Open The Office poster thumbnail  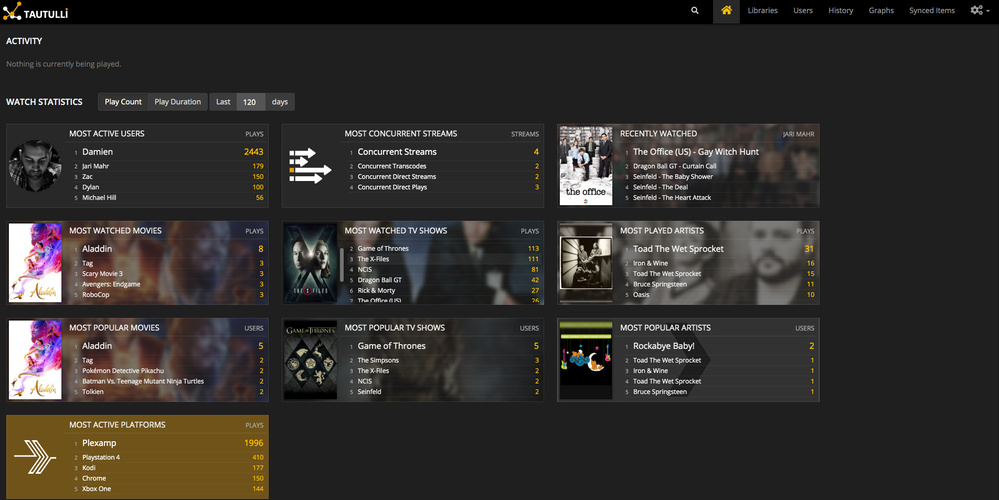(x=586, y=166)
